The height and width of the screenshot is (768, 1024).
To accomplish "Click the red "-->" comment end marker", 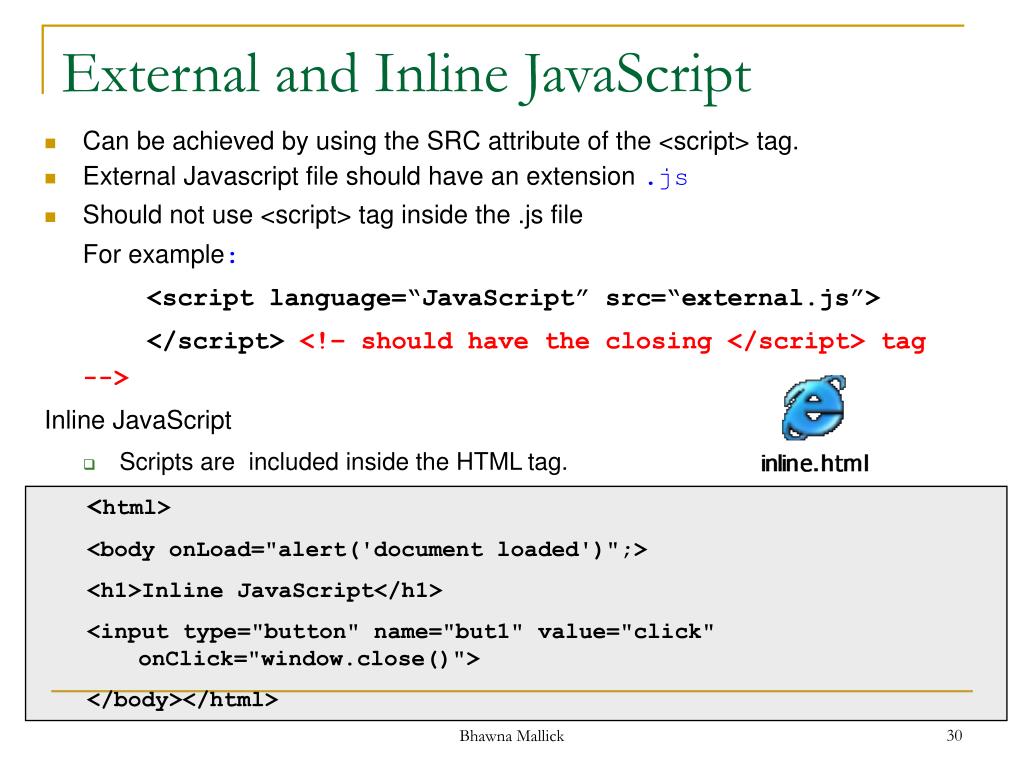I will click(106, 377).
